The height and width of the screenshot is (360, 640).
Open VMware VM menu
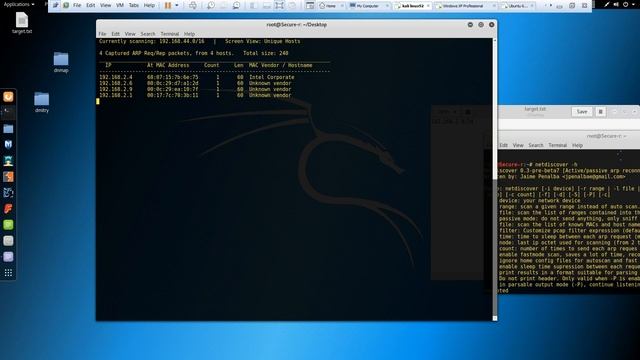120,5
